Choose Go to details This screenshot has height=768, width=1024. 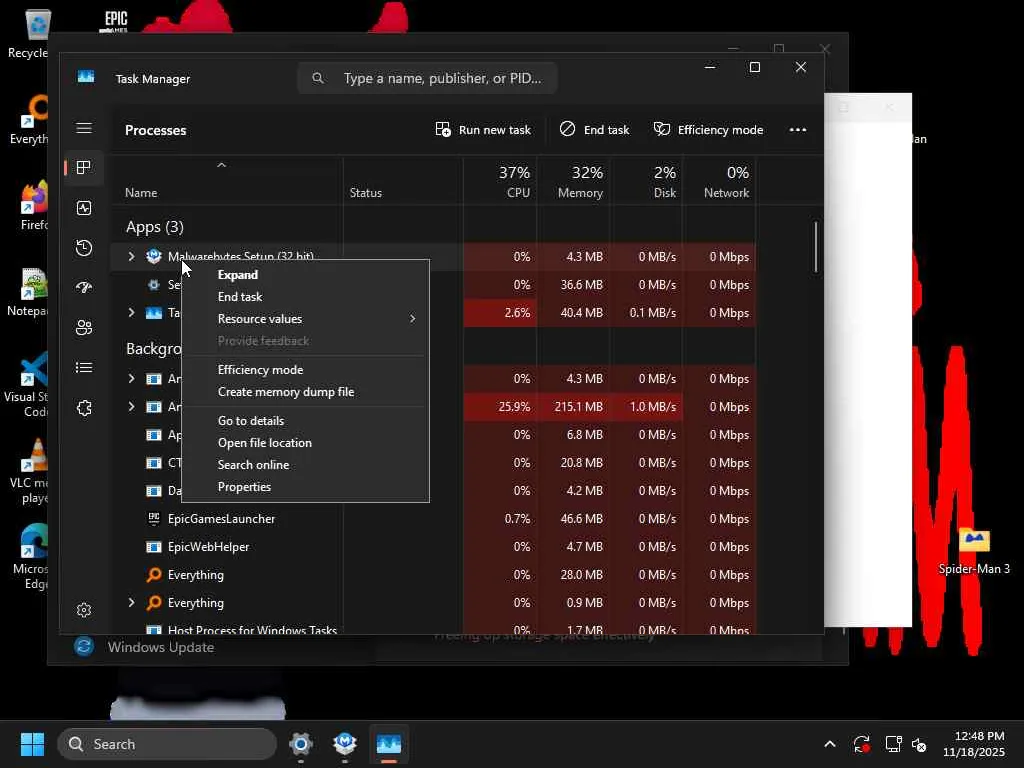click(x=305, y=421)
